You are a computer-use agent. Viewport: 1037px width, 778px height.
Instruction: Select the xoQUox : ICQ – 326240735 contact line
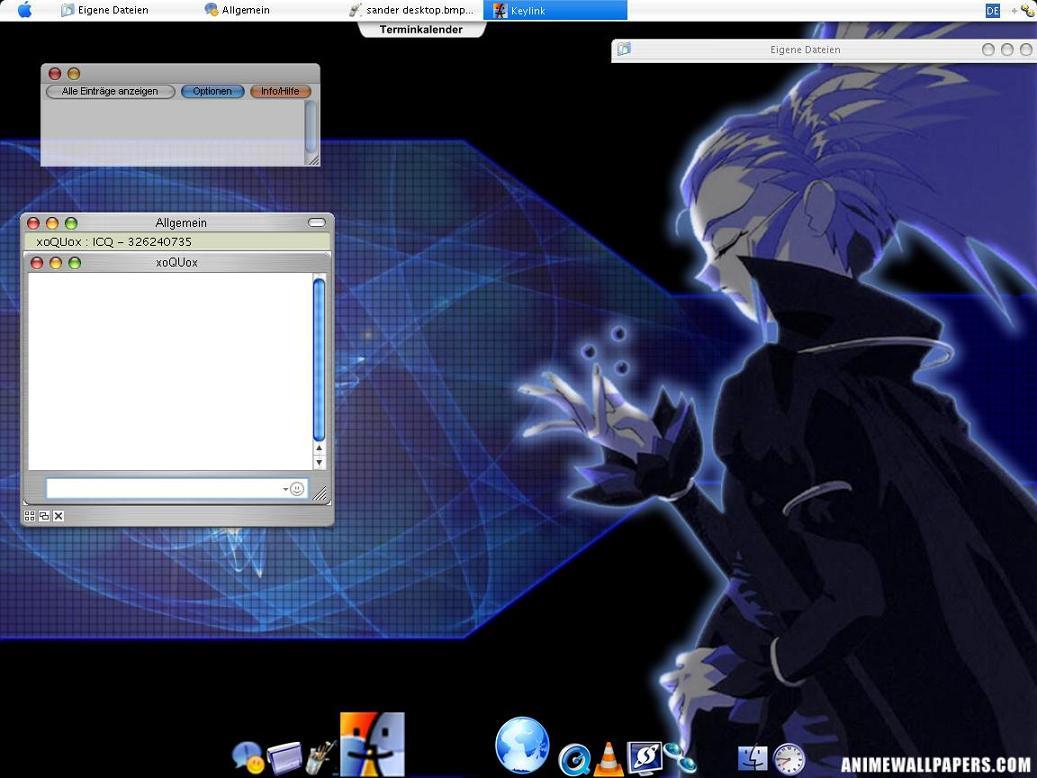click(x=177, y=242)
